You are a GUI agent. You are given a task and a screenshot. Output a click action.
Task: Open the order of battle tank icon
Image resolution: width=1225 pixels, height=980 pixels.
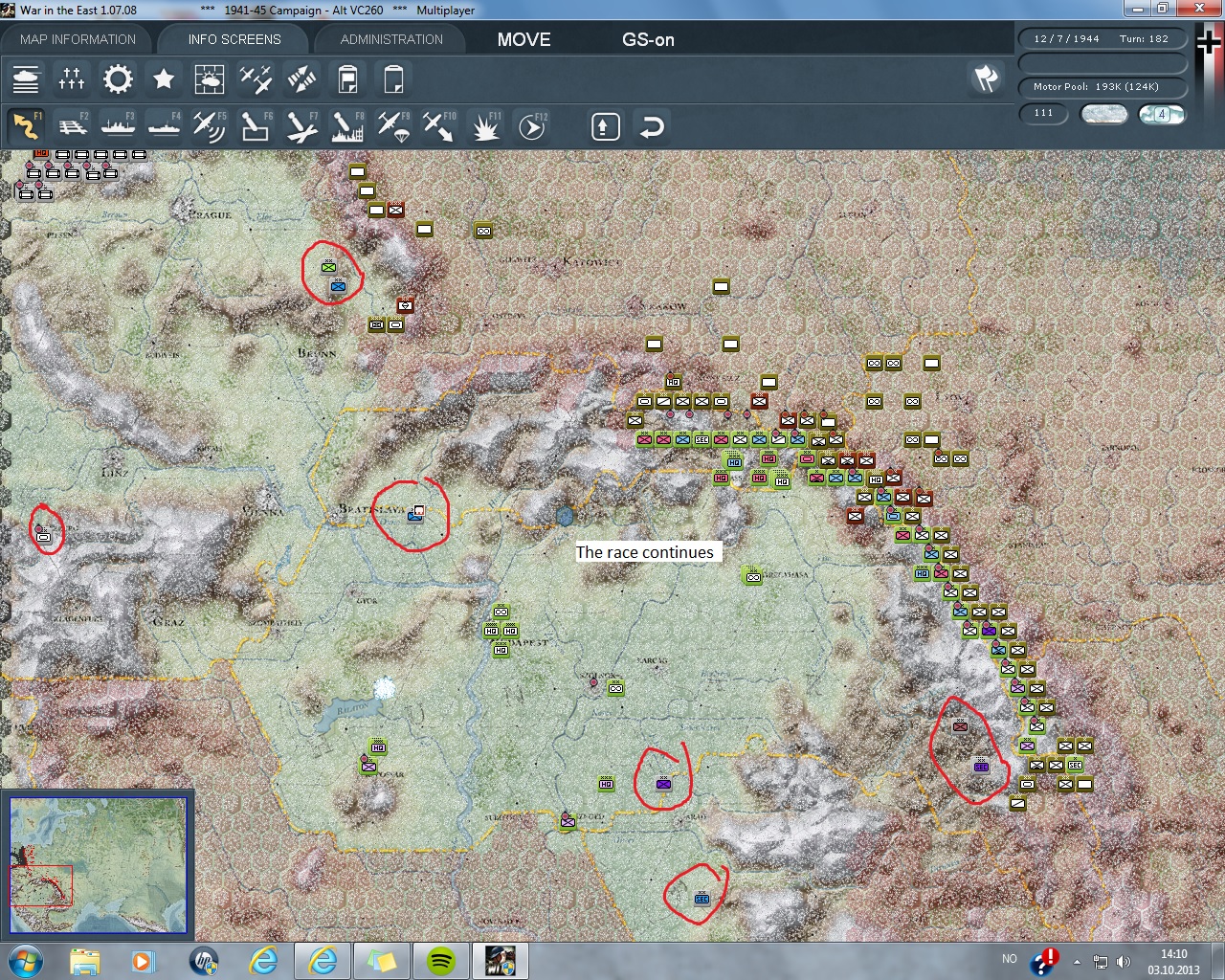26,78
